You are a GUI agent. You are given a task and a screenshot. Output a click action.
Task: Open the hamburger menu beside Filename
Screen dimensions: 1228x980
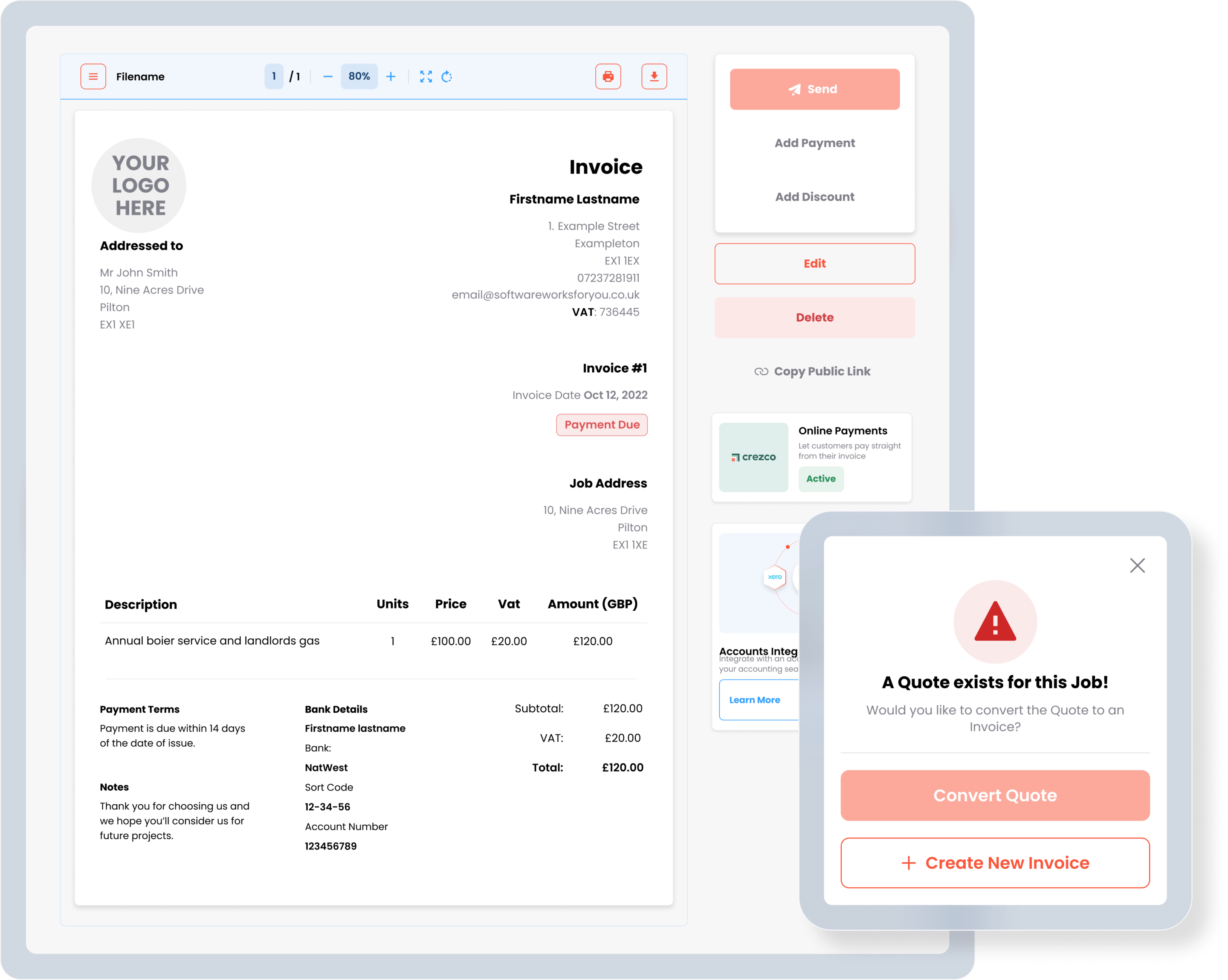point(93,76)
